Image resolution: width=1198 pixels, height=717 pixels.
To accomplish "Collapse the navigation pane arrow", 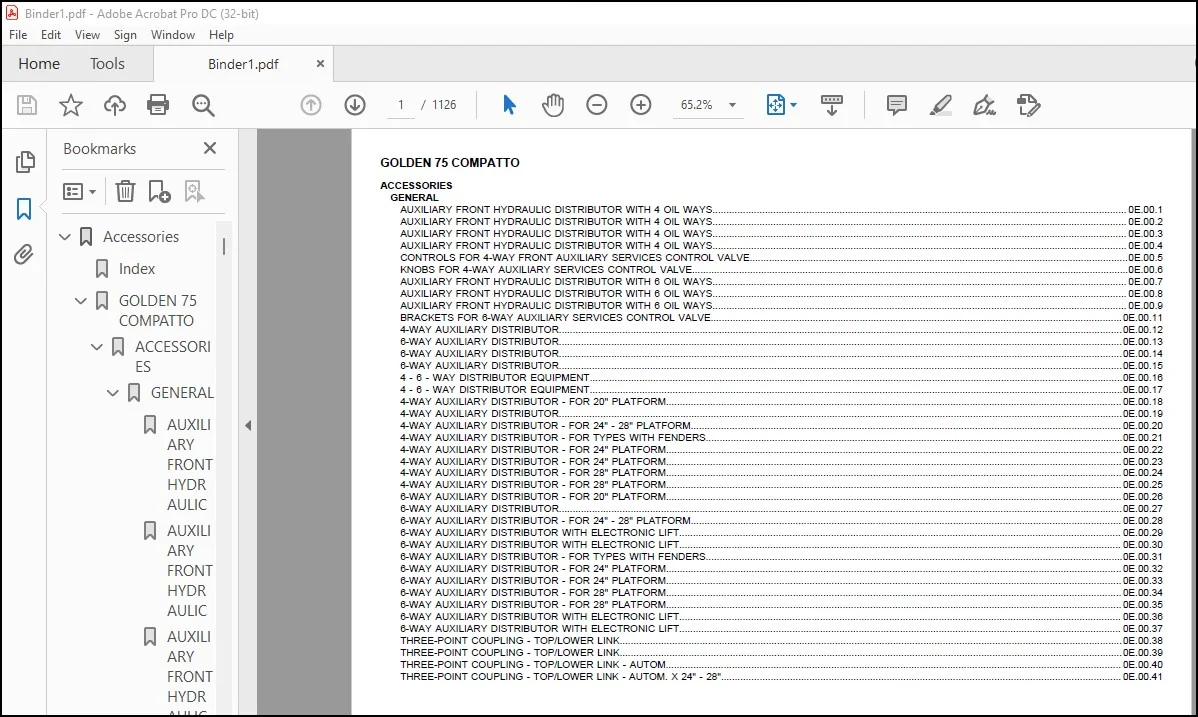I will point(248,425).
